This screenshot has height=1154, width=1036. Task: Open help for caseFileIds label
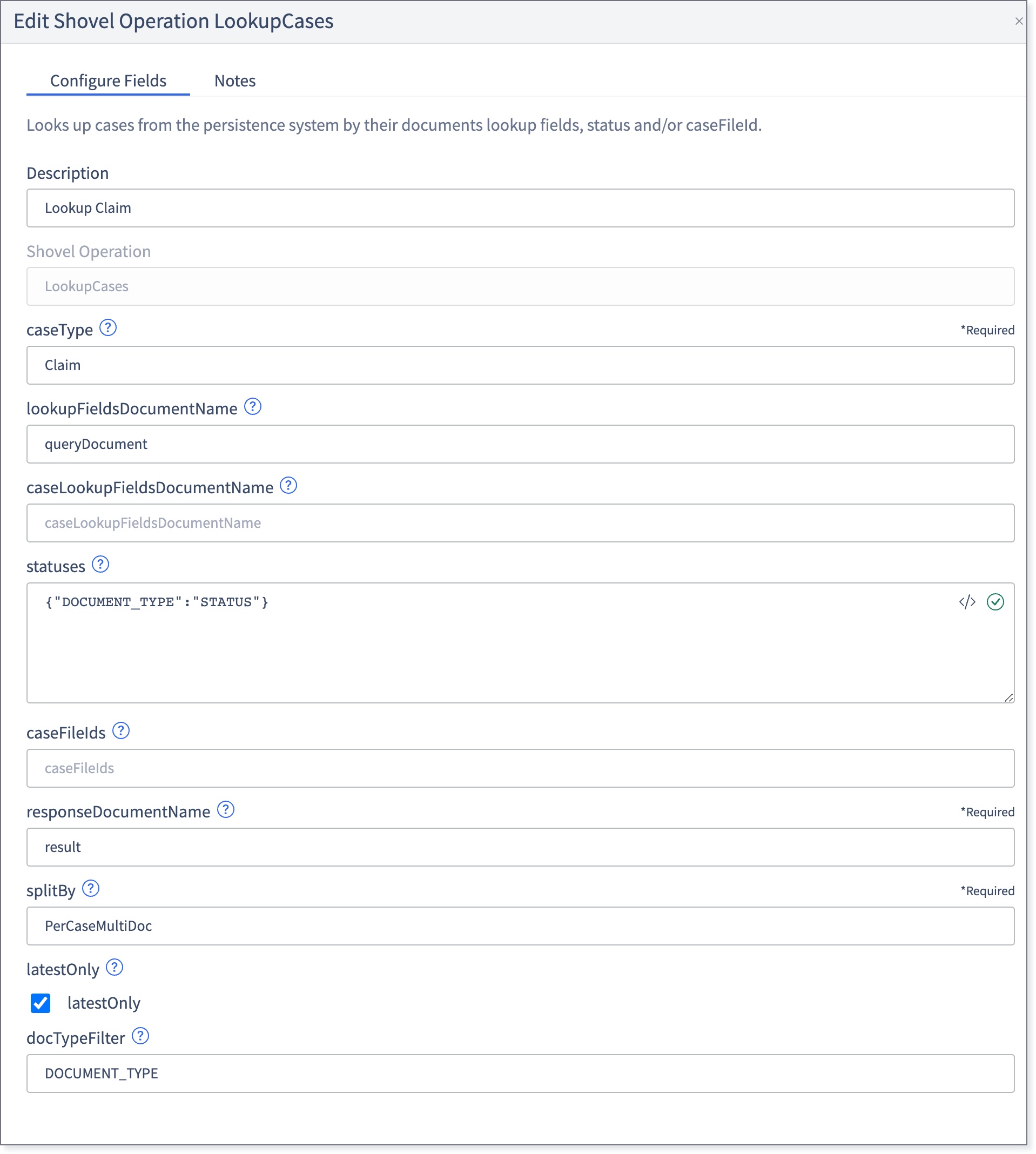[x=121, y=731]
